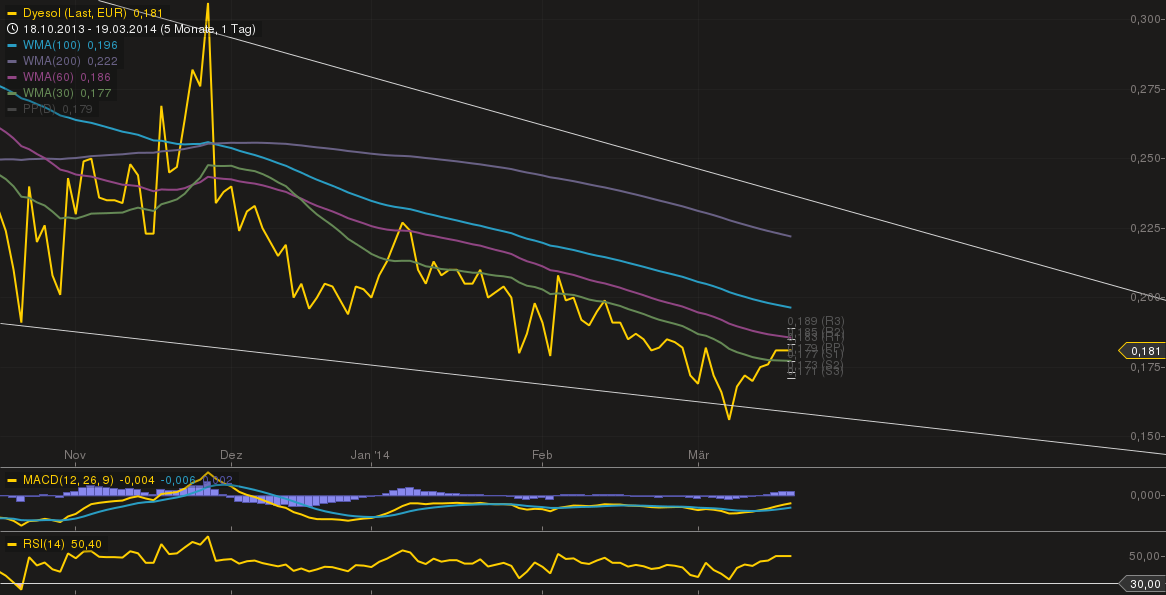Click the 0,181 price marker tag
The image size is (1166, 595).
tap(1144, 351)
